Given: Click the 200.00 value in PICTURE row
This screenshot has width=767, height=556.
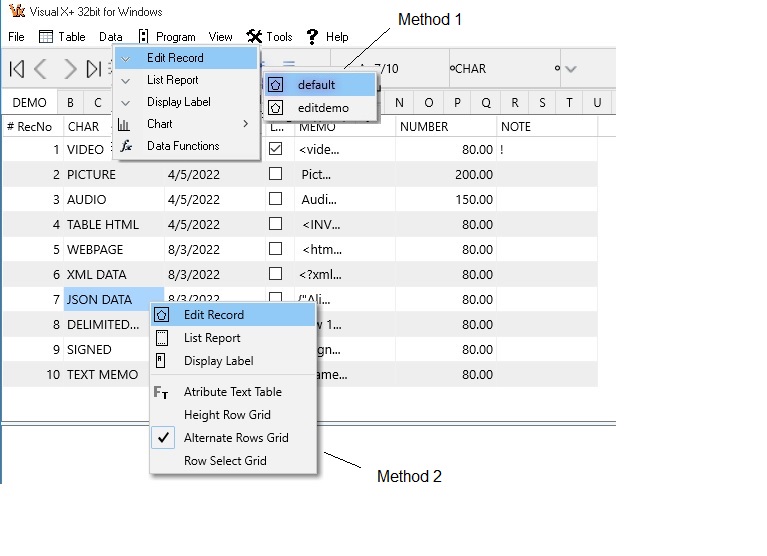Looking at the screenshot, I should pyautogui.click(x=474, y=175).
